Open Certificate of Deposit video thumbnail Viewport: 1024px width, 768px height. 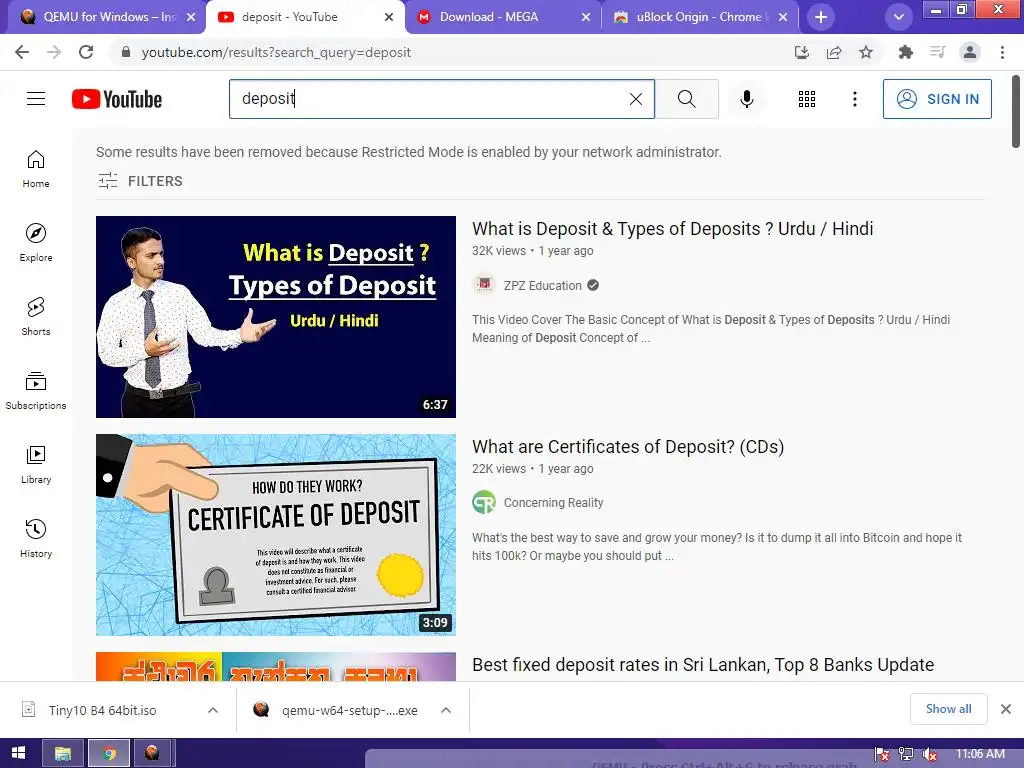pyautogui.click(x=276, y=535)
